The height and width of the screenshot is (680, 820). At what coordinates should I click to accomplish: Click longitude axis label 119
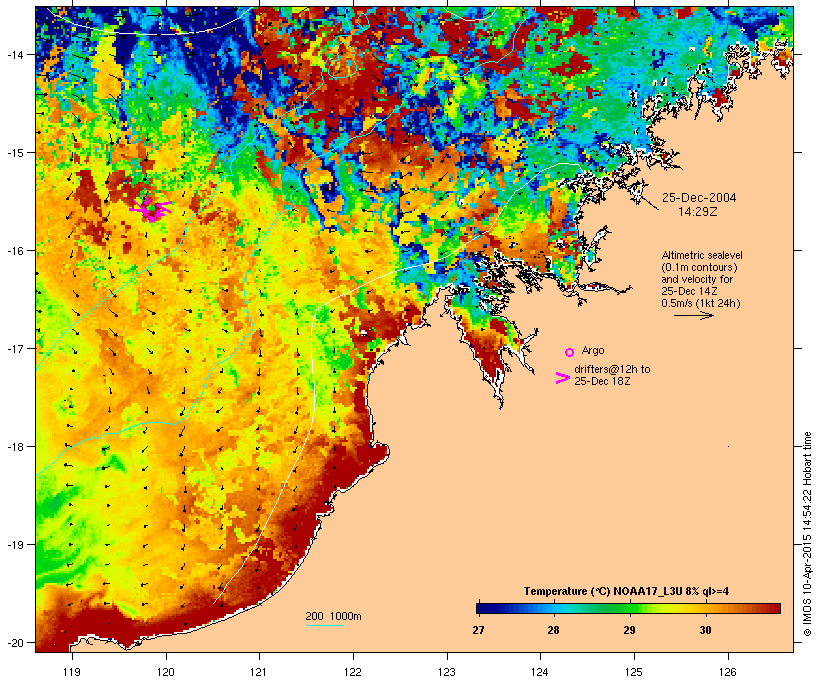(72, 672)
